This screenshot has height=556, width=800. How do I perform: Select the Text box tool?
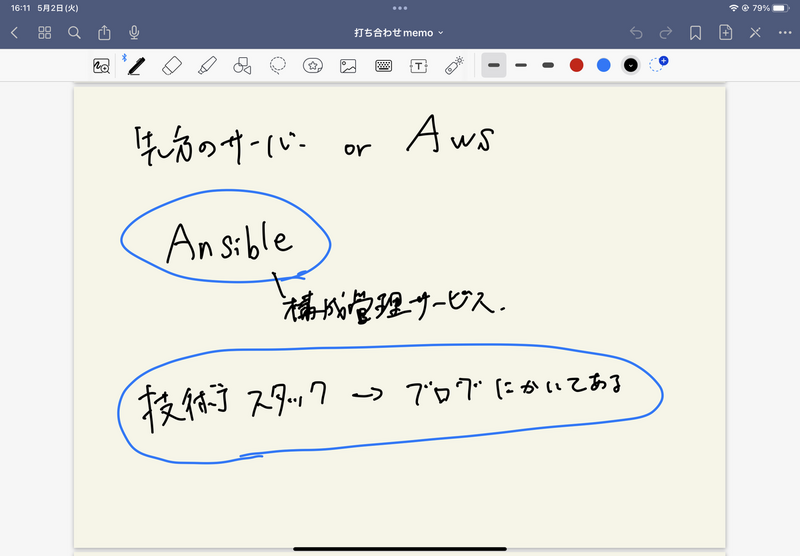419,66
